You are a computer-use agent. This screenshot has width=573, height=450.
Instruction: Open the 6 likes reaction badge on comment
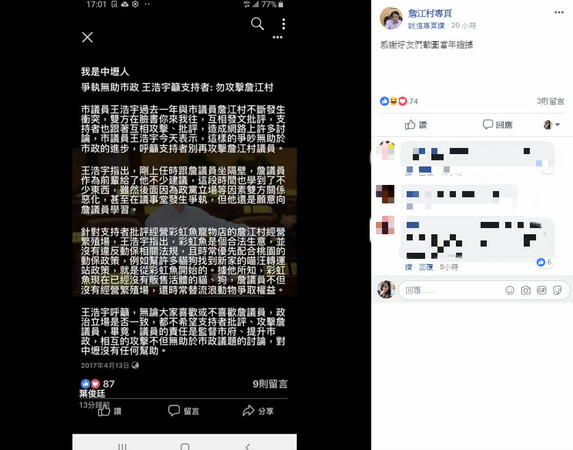click(544, 262)
